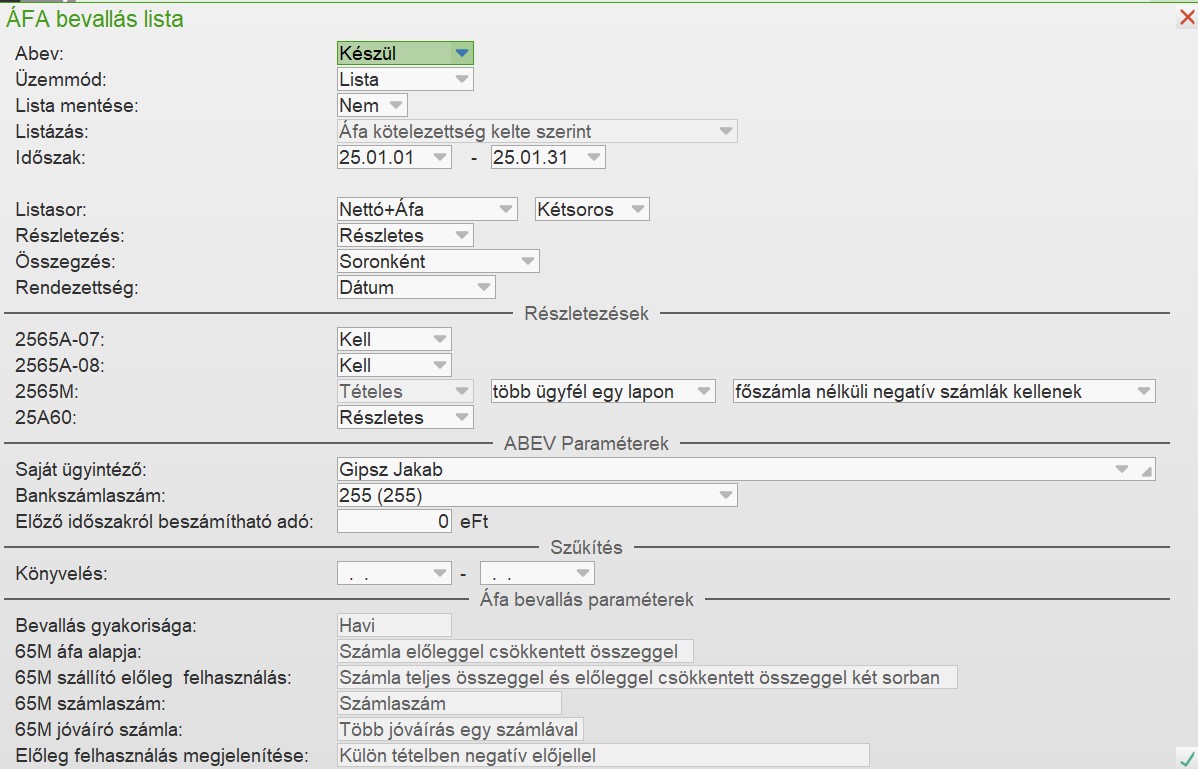Click the Bevallás gyakorisága Havi field
Screen dimensions: 1198x769
coord(394,625)
